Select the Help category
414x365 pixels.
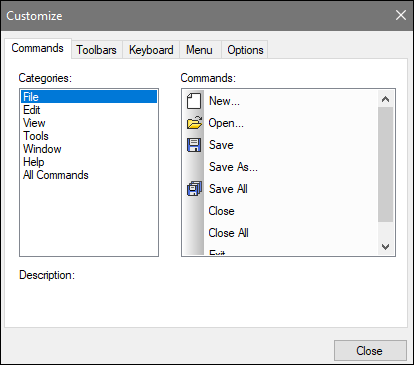(89, 162)
